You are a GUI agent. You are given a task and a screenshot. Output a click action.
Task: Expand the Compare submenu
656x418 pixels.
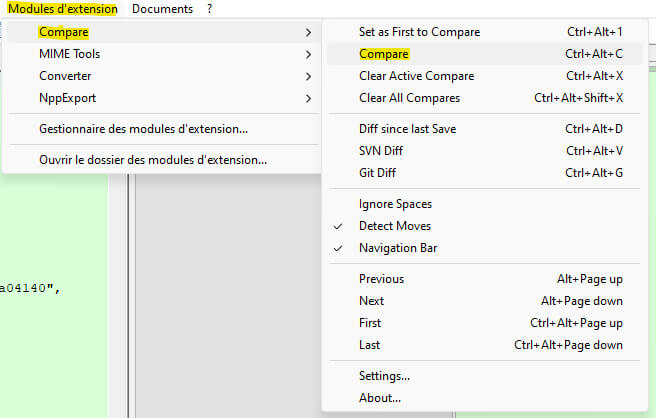pos(63,33)
